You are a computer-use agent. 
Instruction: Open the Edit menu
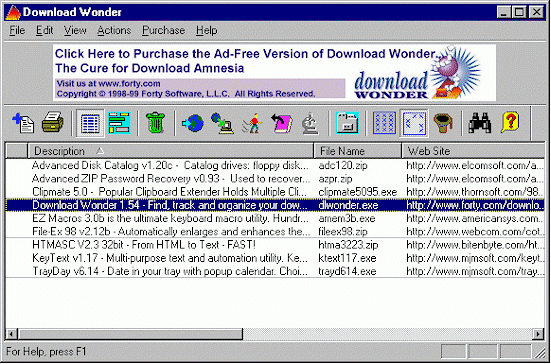pyautogui.click(x=45, y=31)
